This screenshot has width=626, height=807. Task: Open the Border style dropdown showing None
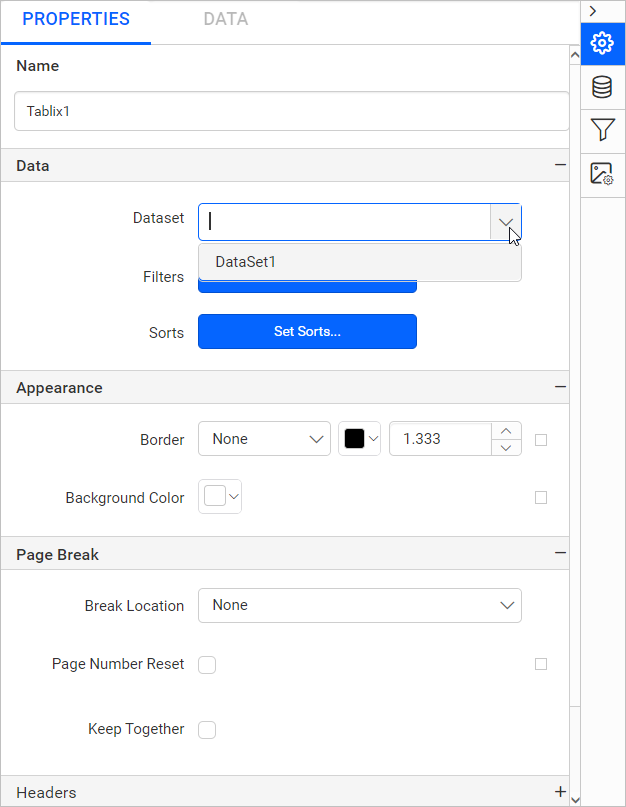(264, 439)
